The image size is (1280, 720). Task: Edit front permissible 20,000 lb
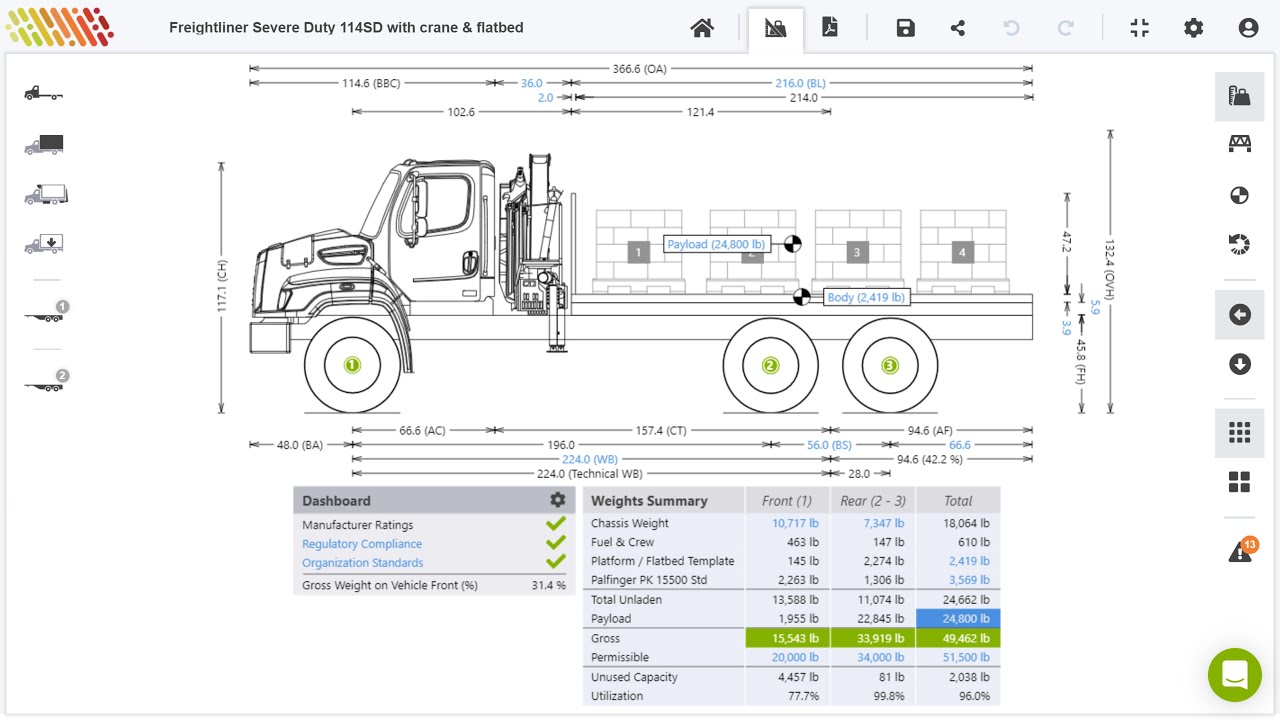(x=795, y=657)
